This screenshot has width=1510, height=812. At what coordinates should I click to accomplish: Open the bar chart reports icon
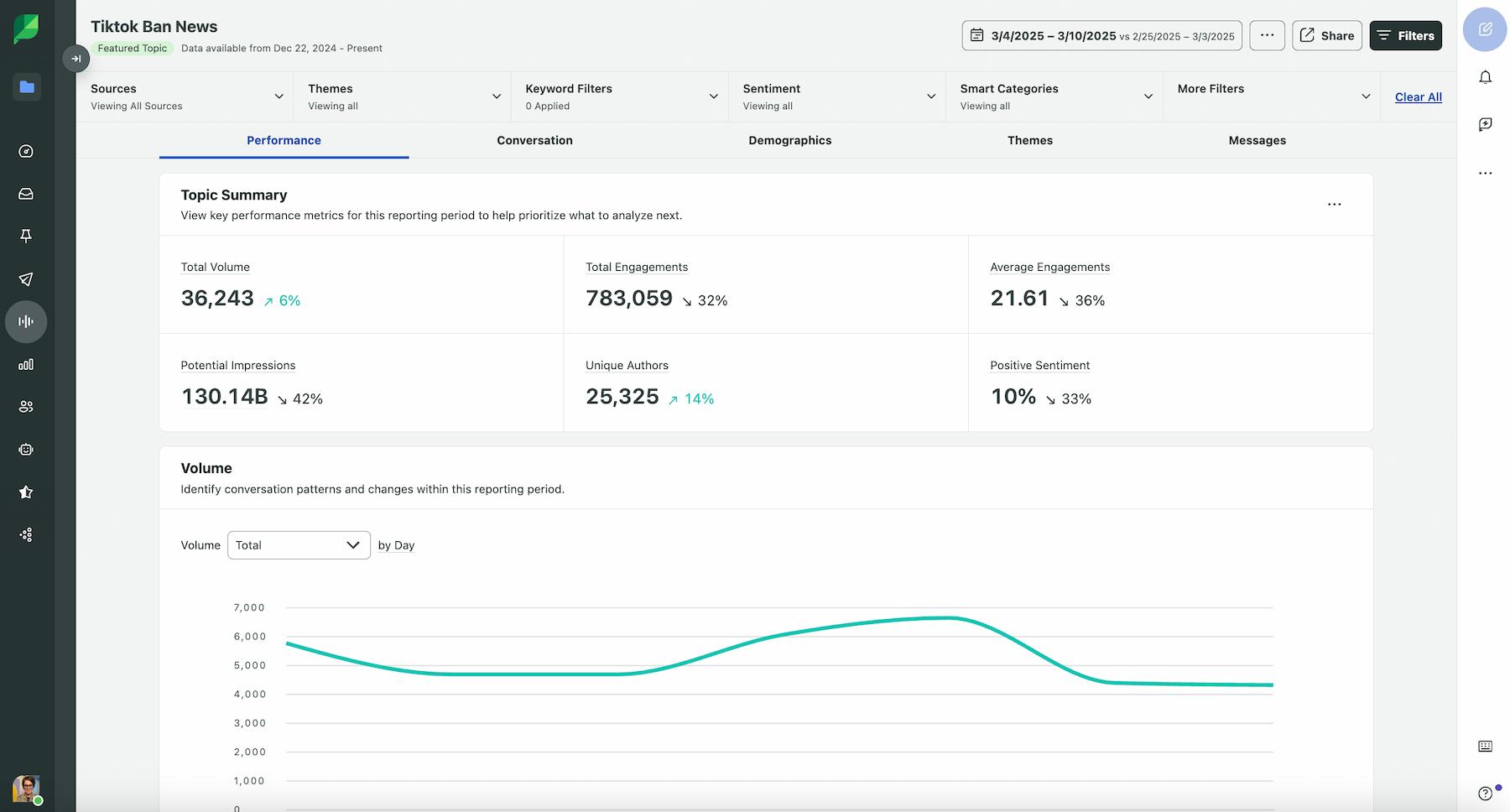coord(26,364)
